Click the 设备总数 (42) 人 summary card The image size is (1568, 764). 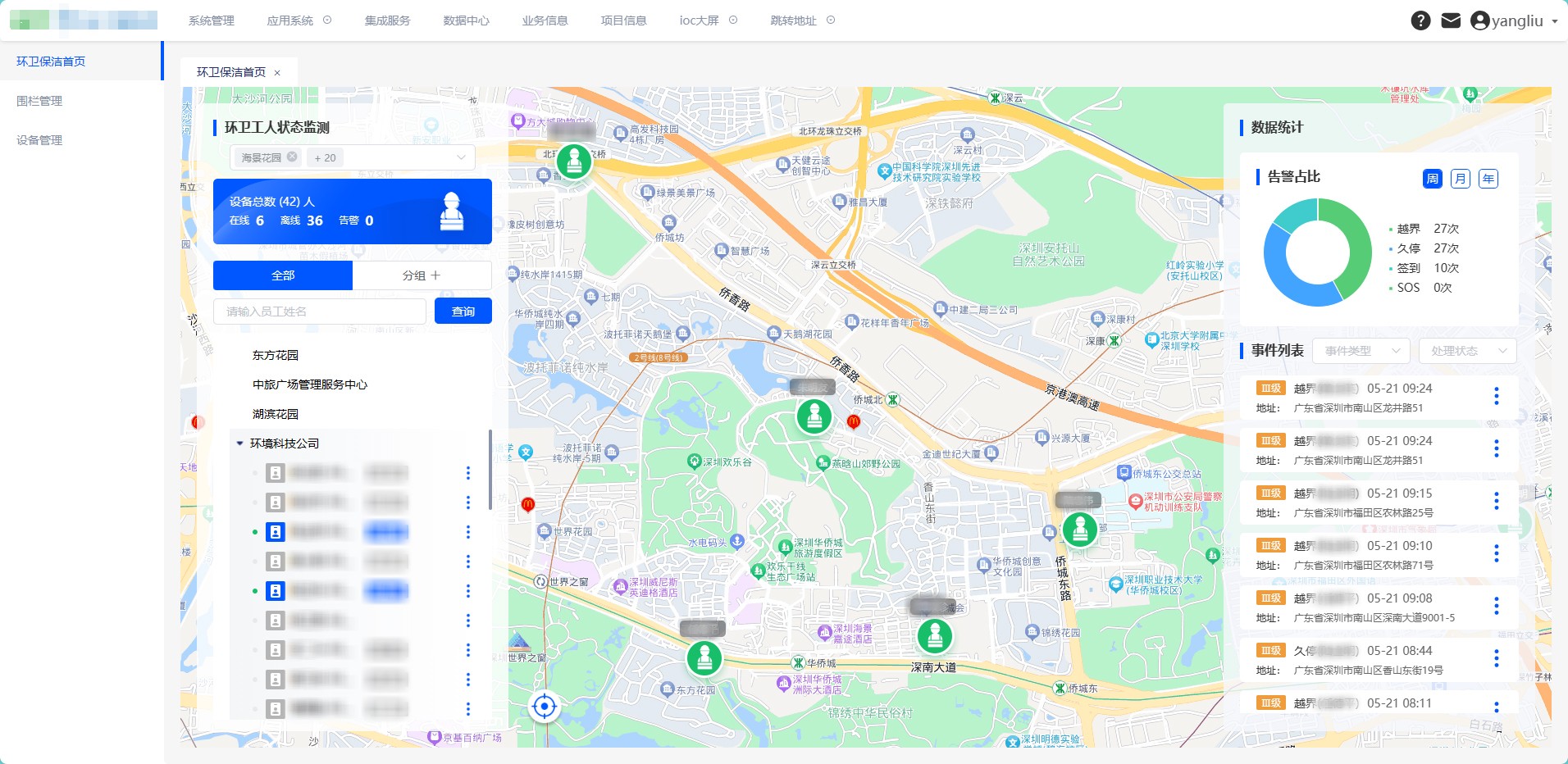(353, 211)
